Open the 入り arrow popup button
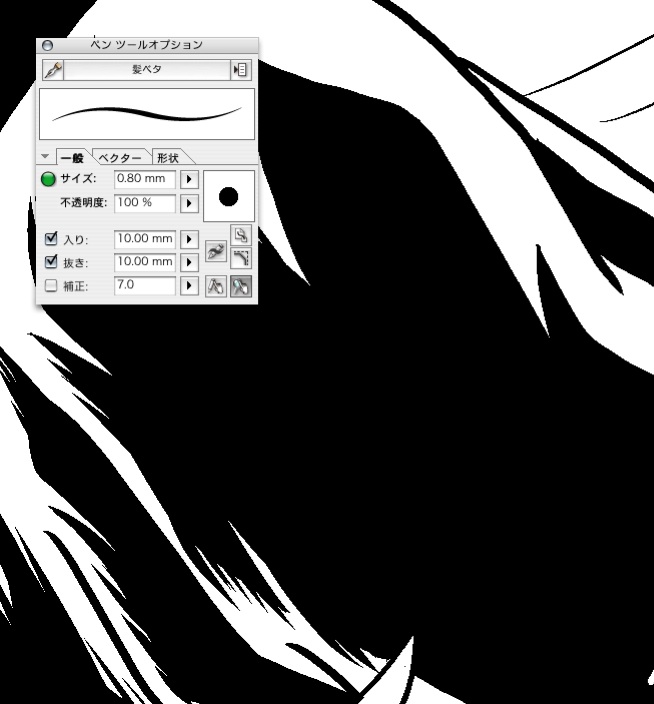The image size is (654, 704). pyautogui.click(x=189, y=239)
